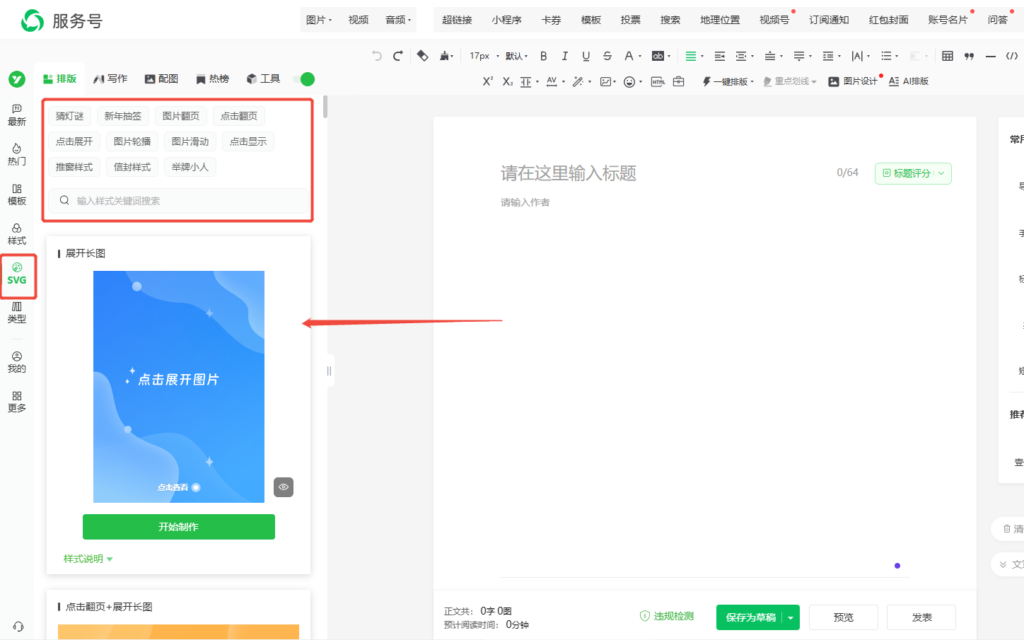Click the HTML insert icon
This screenshot has width=1024, height=640.
658,82
